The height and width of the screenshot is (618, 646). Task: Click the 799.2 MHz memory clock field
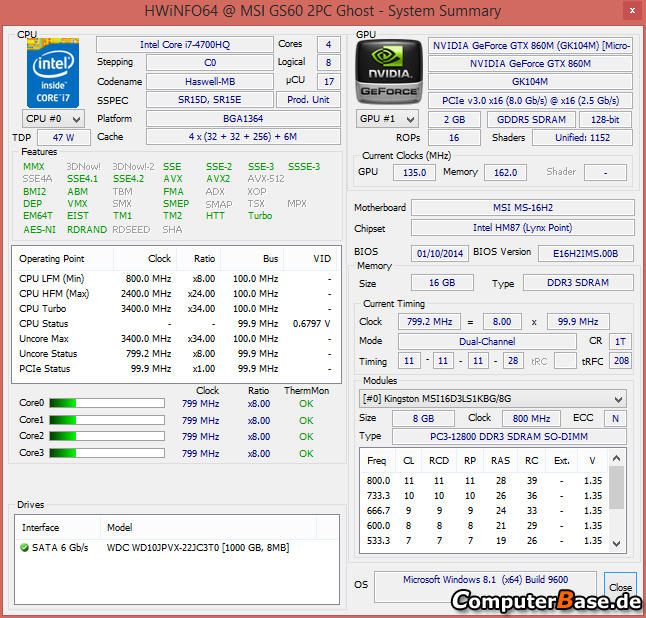[x=429, y=321]
